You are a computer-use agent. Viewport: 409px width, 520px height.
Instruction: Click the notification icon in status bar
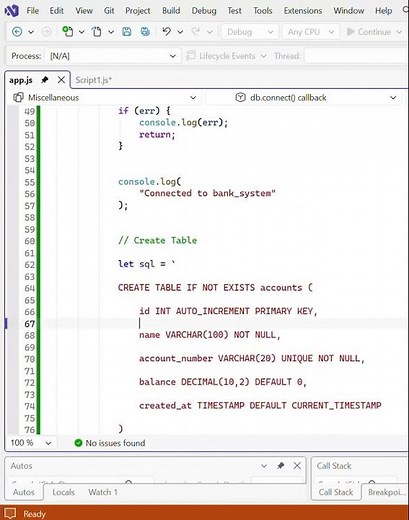(10, 513)
